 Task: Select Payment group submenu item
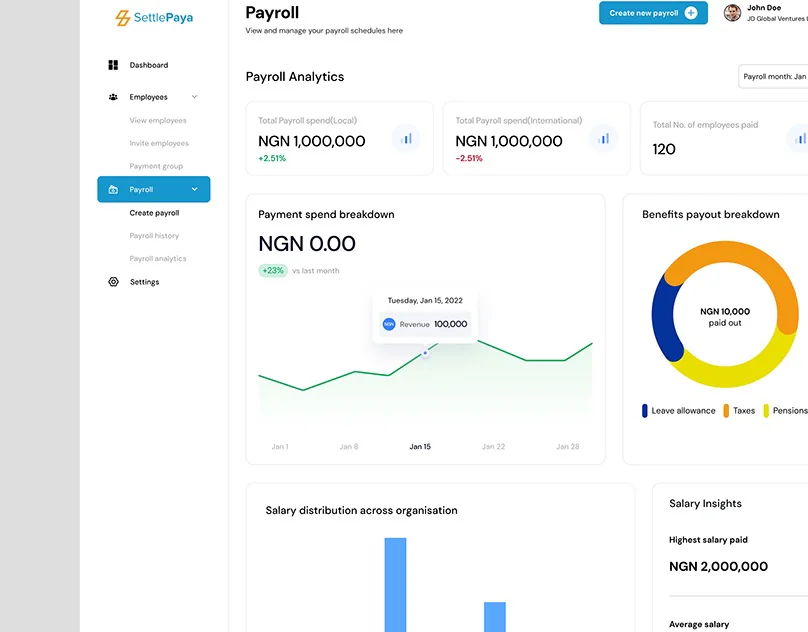tap(156, 166)
